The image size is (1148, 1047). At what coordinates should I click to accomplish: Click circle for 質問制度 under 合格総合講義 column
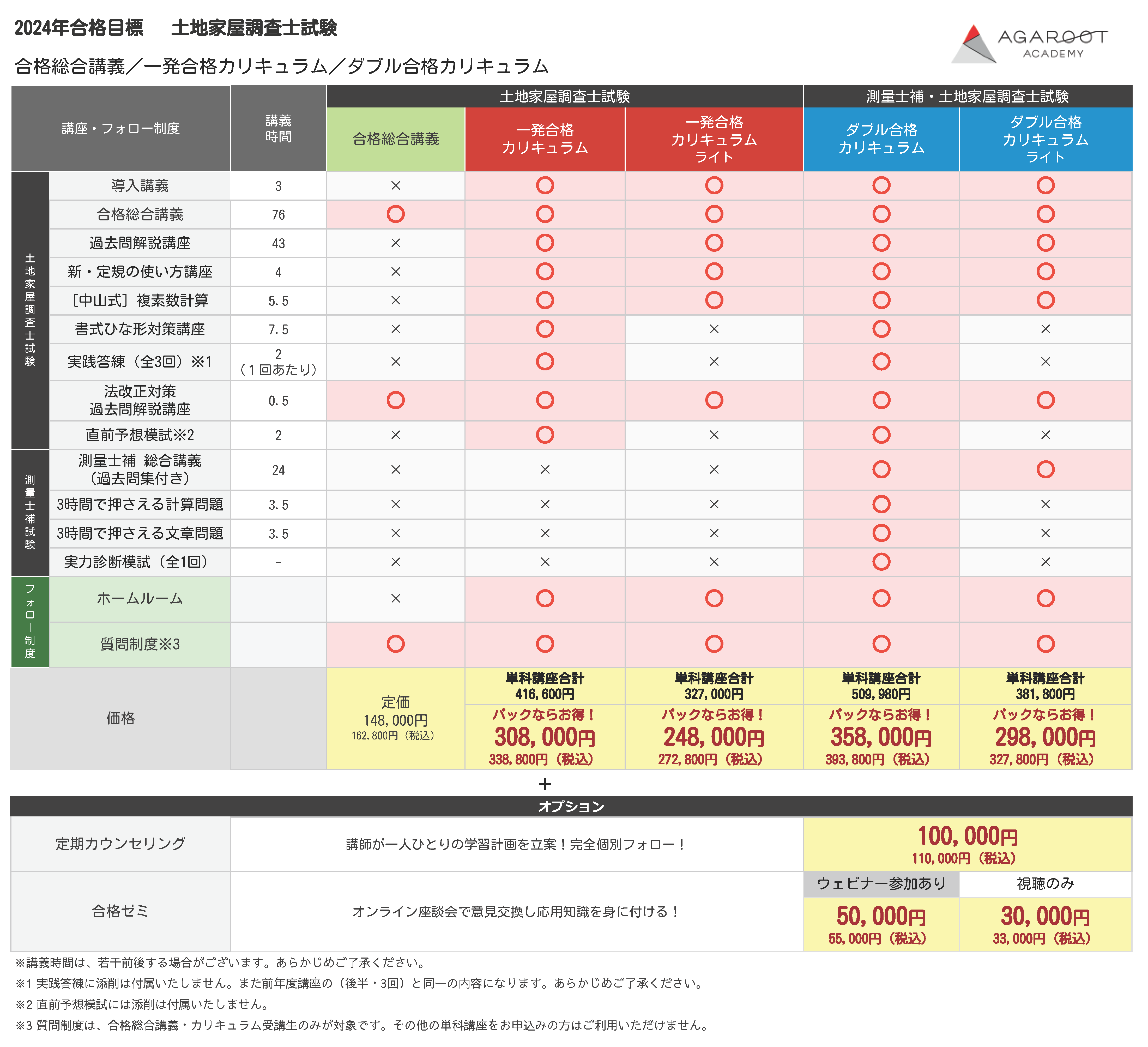396,644
